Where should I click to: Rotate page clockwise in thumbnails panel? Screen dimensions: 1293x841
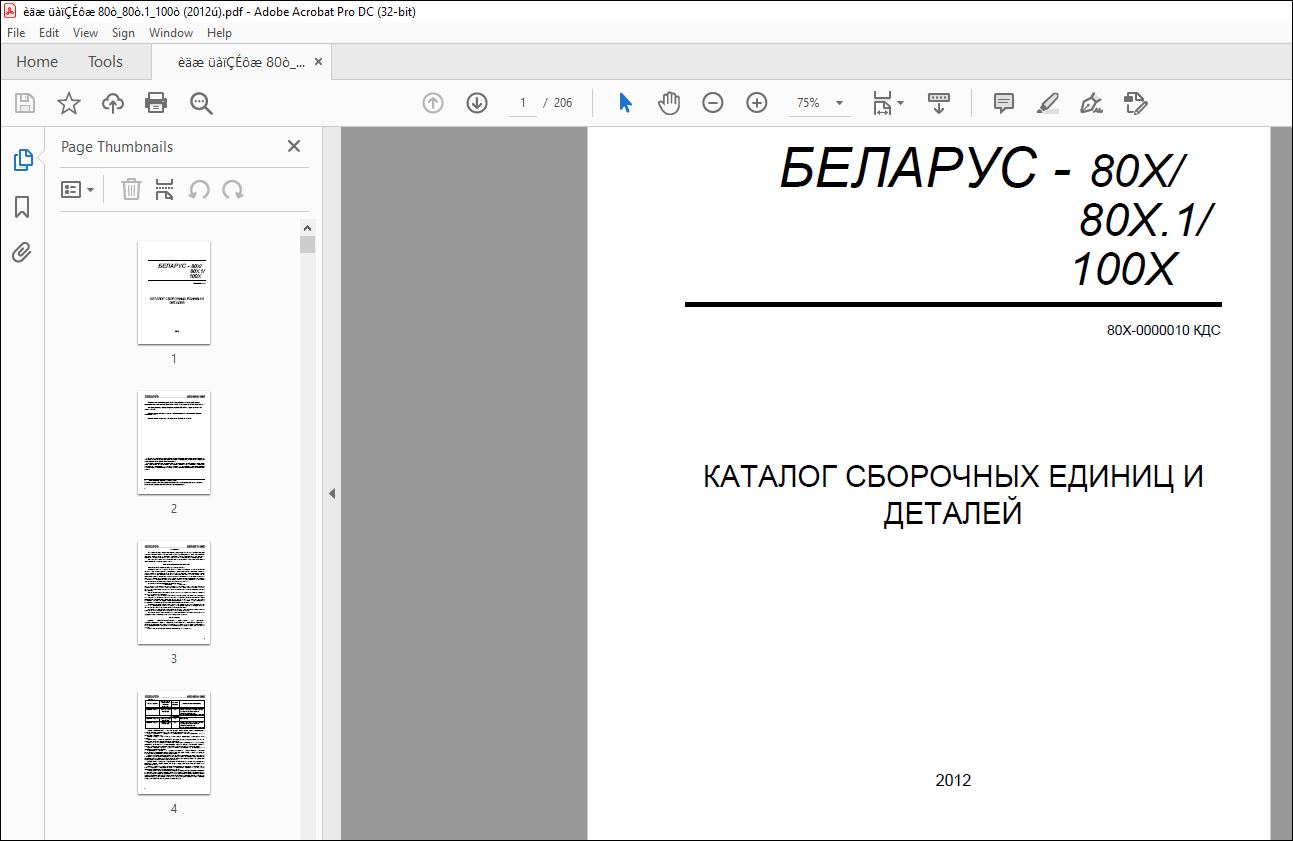click(x=233, y=189)
